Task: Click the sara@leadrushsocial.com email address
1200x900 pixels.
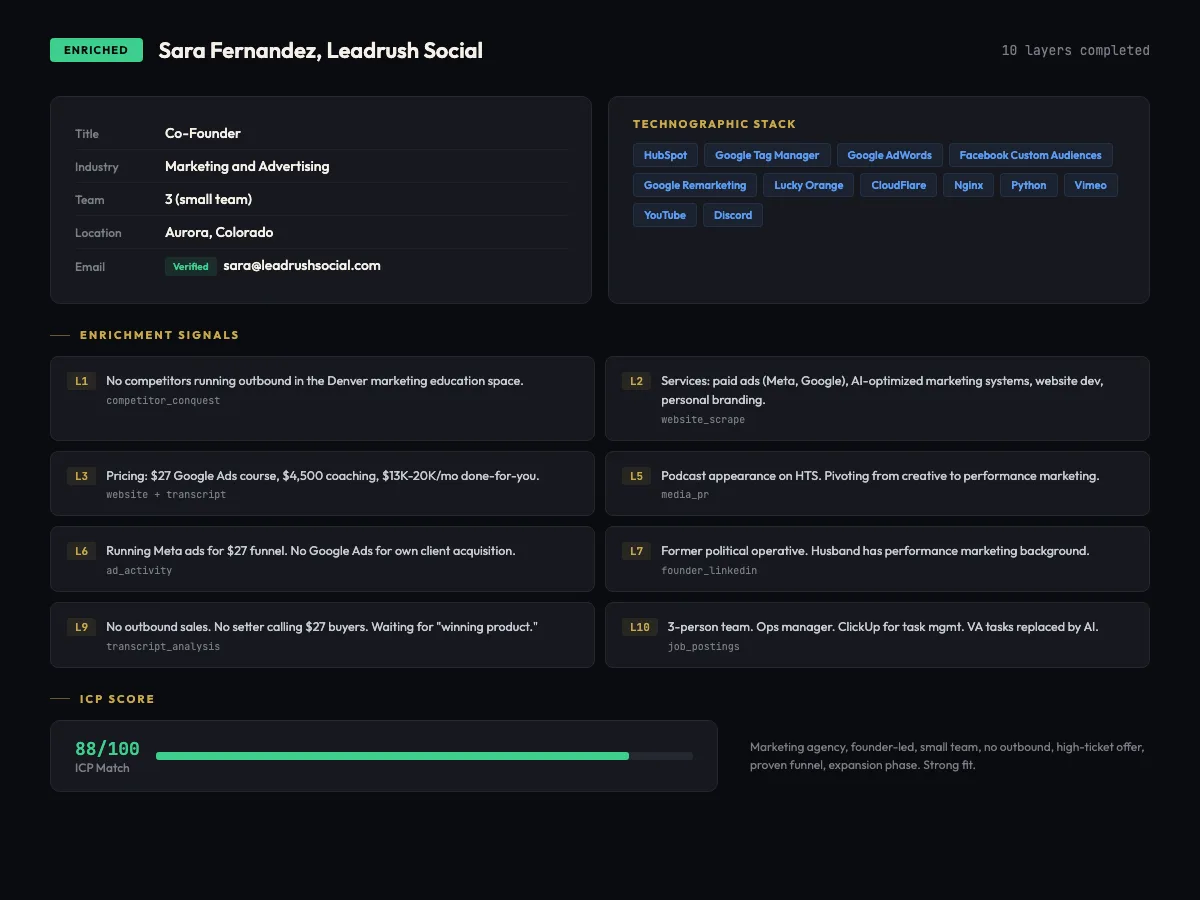Action: [302, 266]
